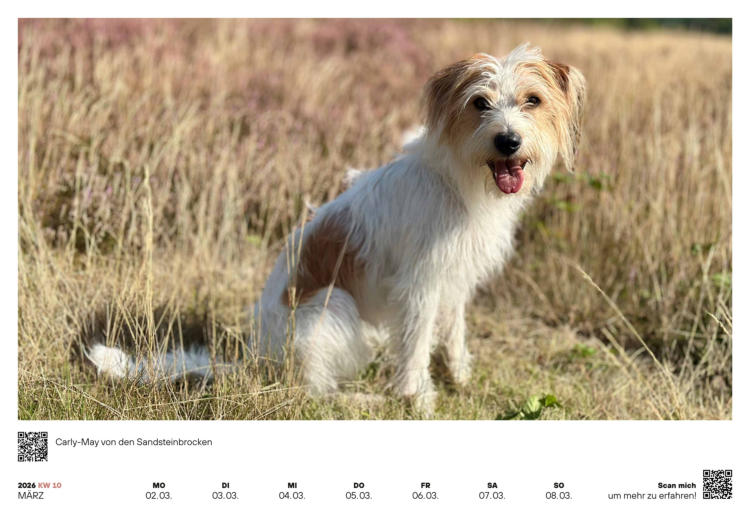Image resolution: width=750 pixels, height=531 pixels.
Task: Click the um mehr zu erfahren text
Action: click(652, 496)
